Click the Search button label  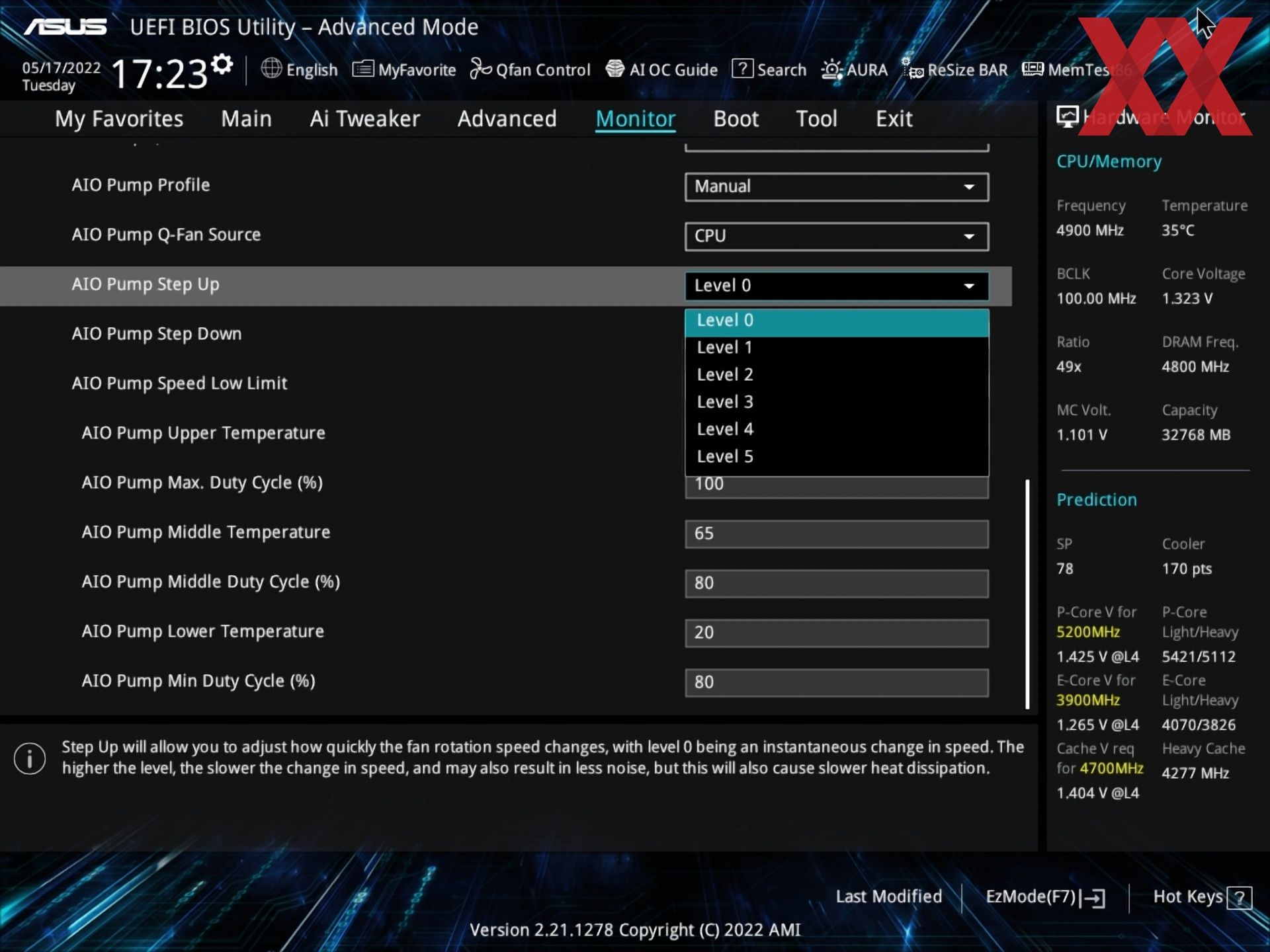(781, 70)
